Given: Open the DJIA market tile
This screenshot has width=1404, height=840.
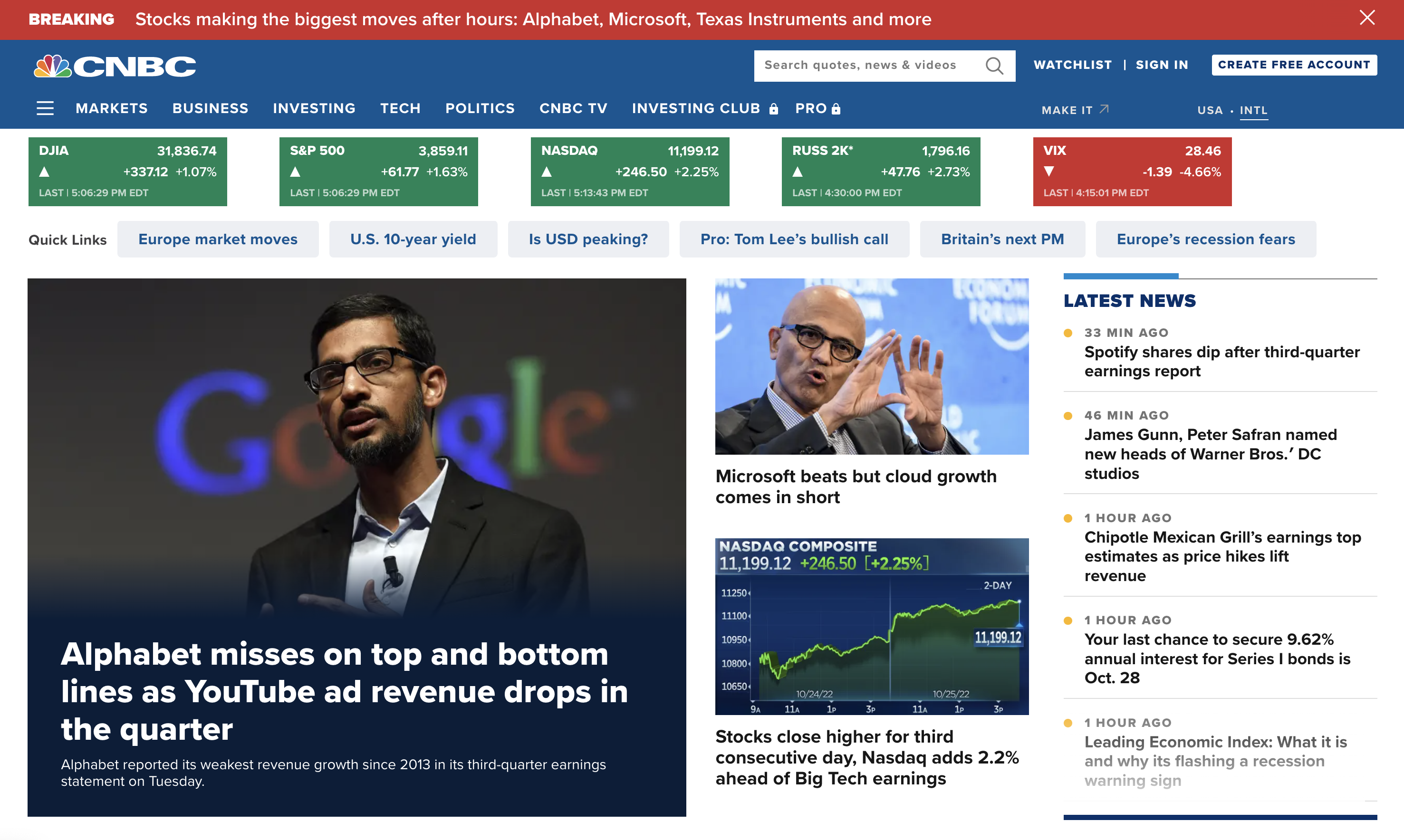Looking at the screenshot, I should coord(127,172).
